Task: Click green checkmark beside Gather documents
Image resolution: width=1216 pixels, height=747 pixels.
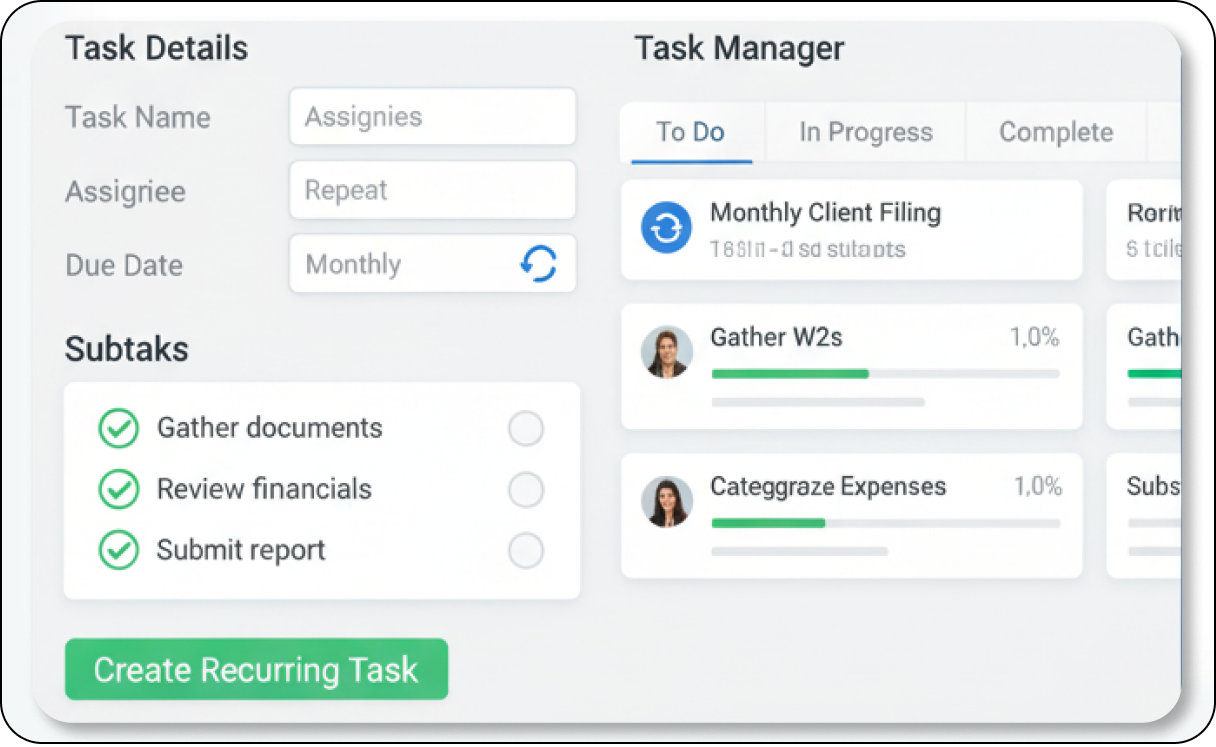Action: click(x=119, y=428)
